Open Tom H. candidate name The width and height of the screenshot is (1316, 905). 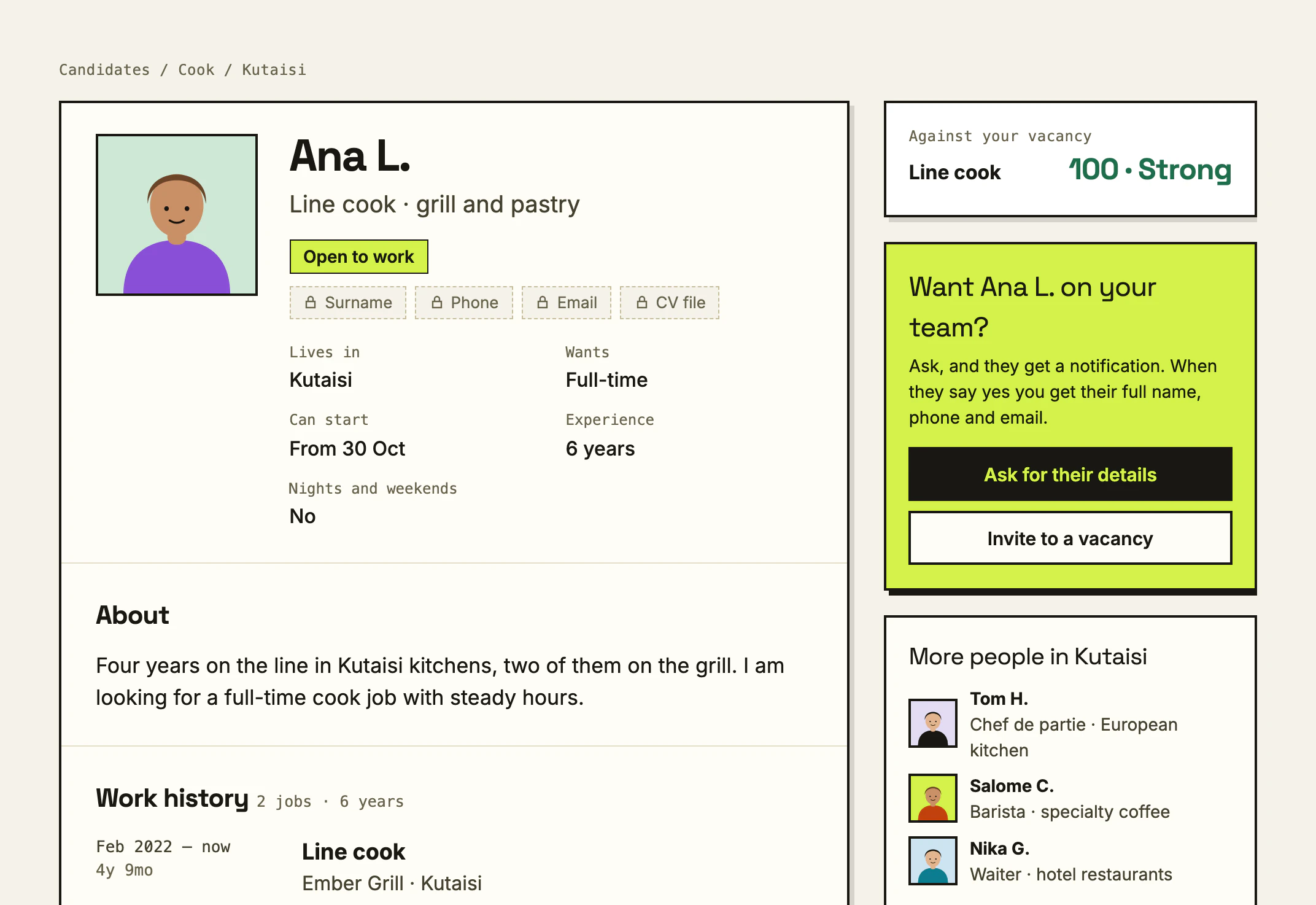coord(999,699)
